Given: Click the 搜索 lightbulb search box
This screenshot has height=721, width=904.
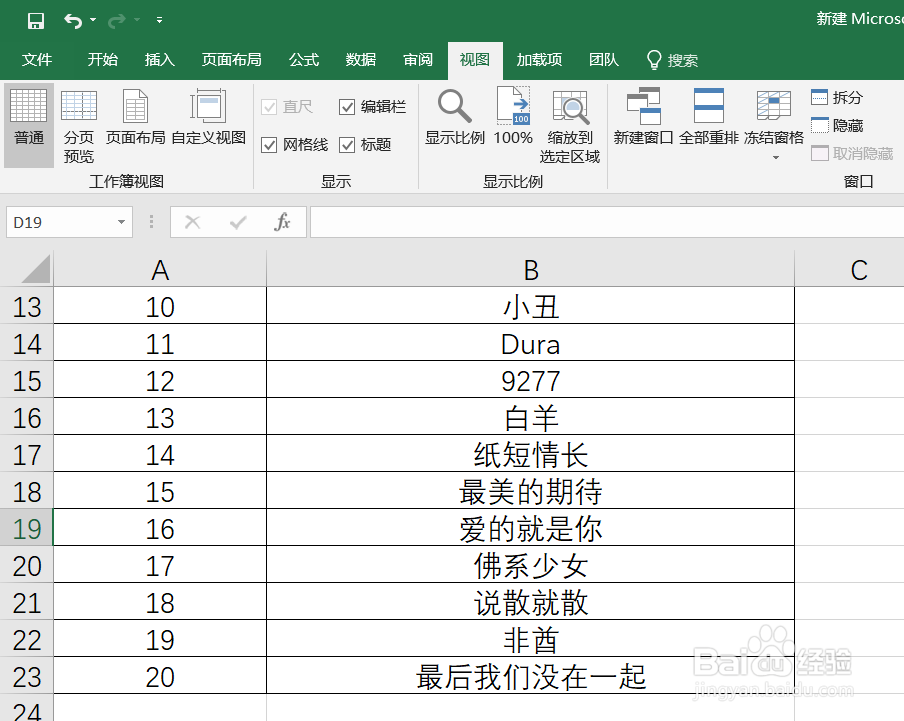Looking at the screenshot, I should 672,60.
